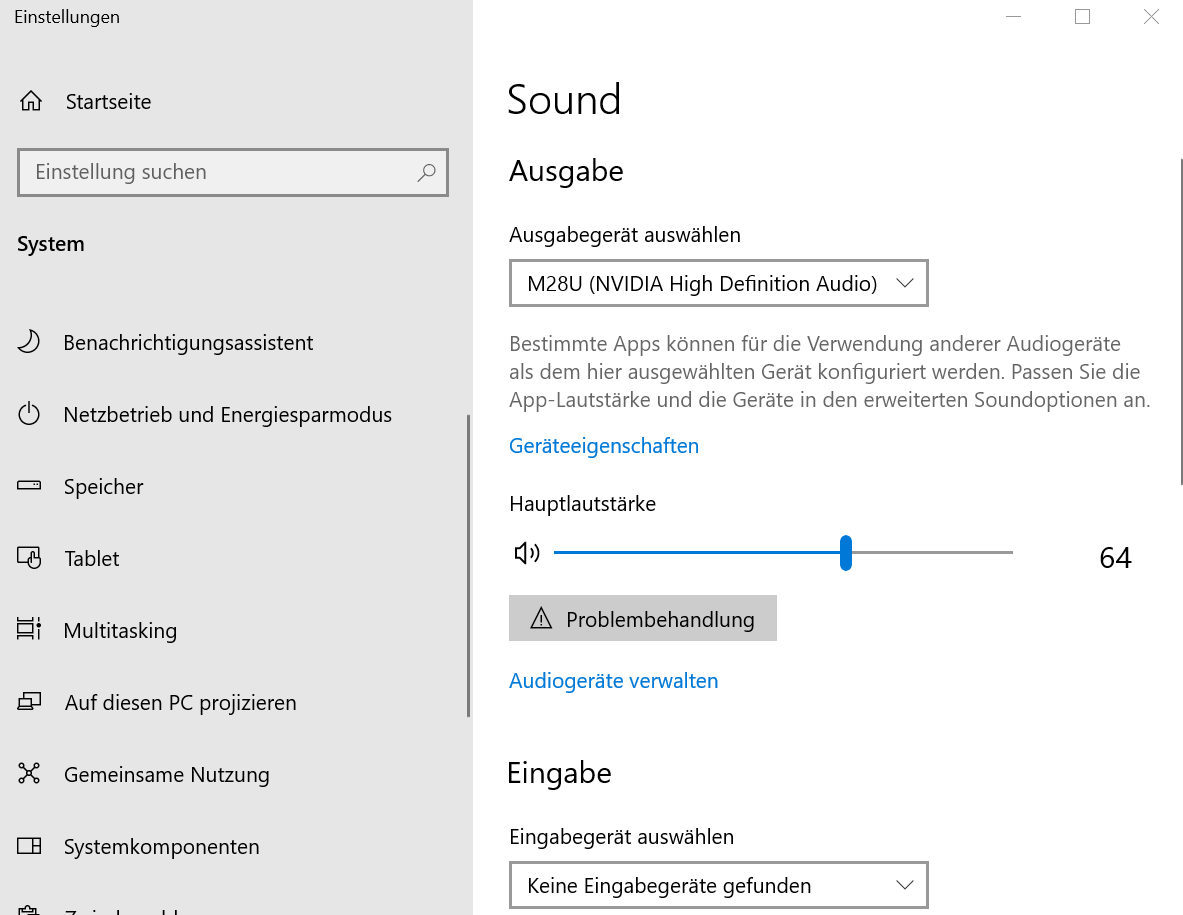
Task: Click the Speicher drive icon
Action: [29, 487]
